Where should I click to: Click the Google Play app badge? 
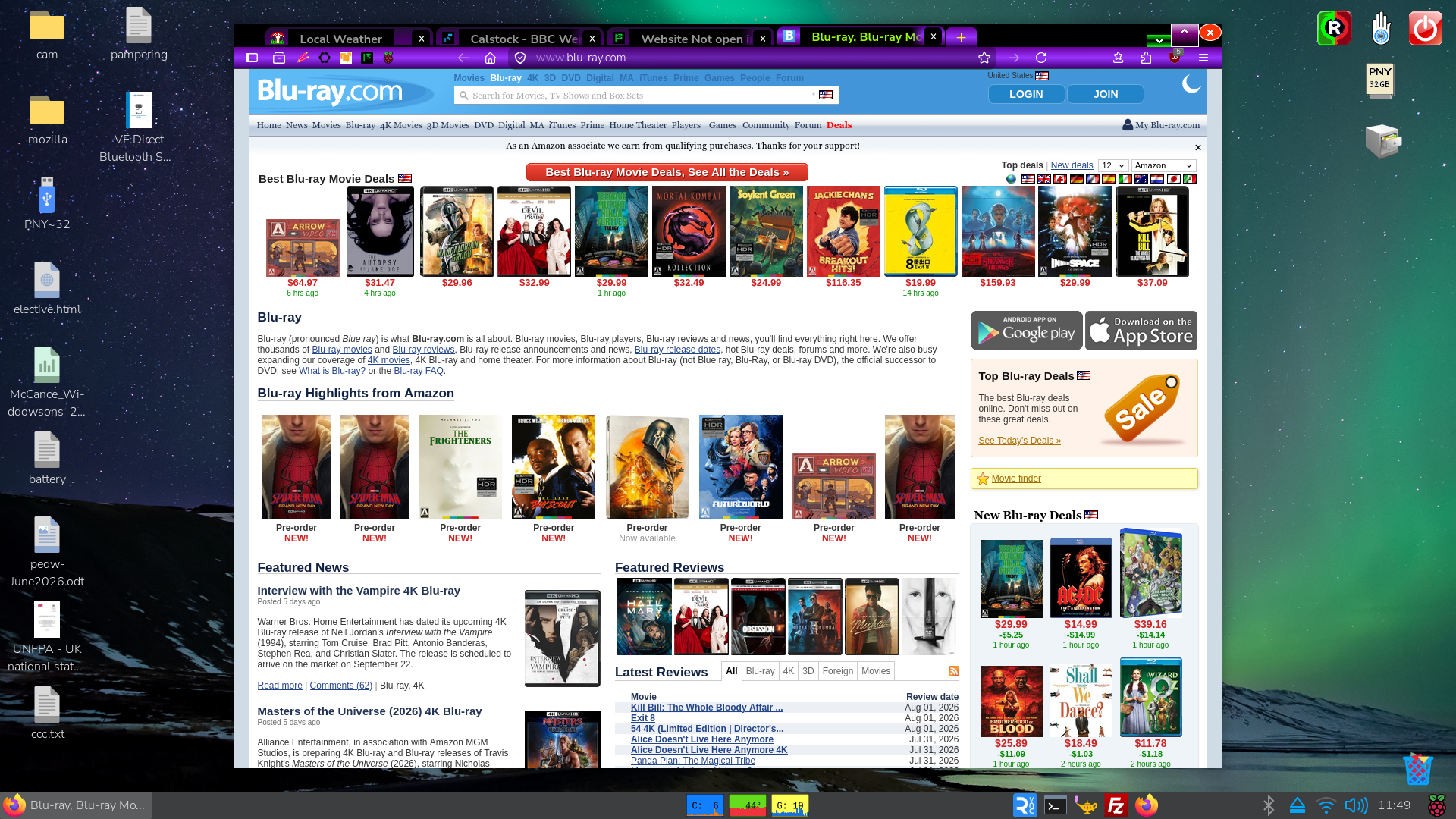[1026, 331]
